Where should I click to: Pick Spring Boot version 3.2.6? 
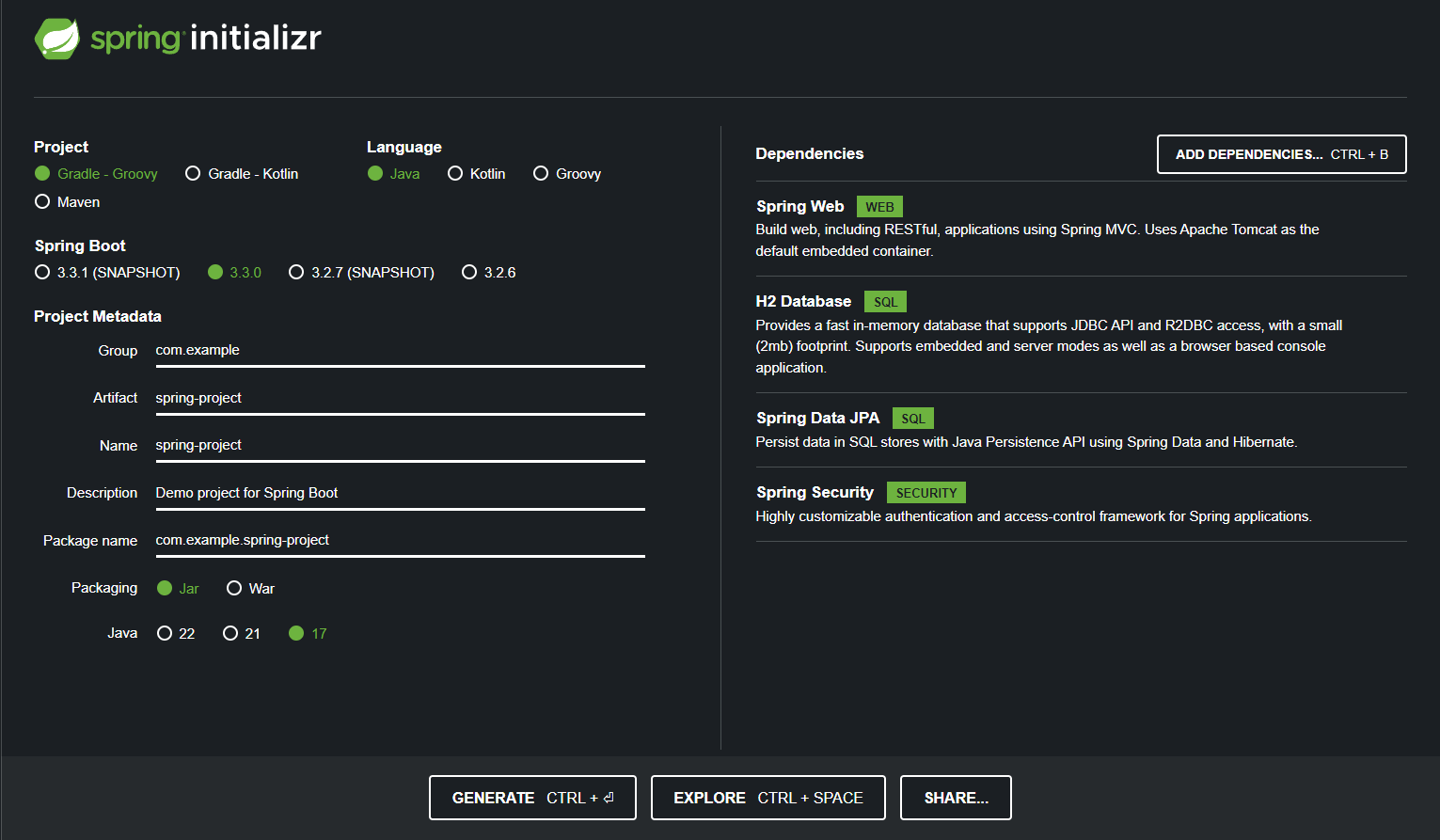488,273
